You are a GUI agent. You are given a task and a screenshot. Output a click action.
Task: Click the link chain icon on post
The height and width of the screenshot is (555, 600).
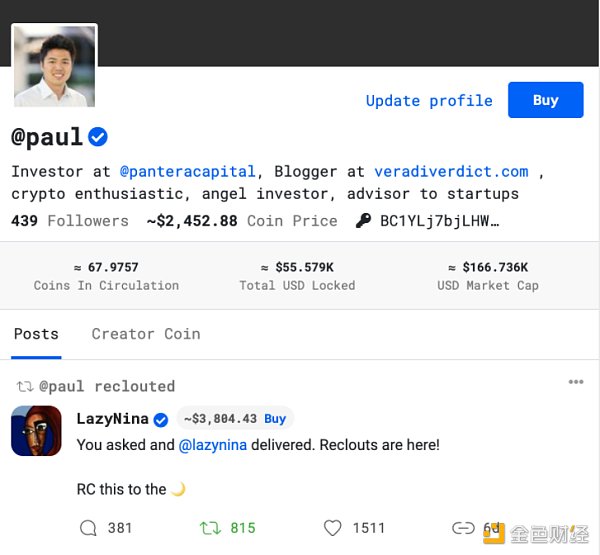click(x=462, y=527)
